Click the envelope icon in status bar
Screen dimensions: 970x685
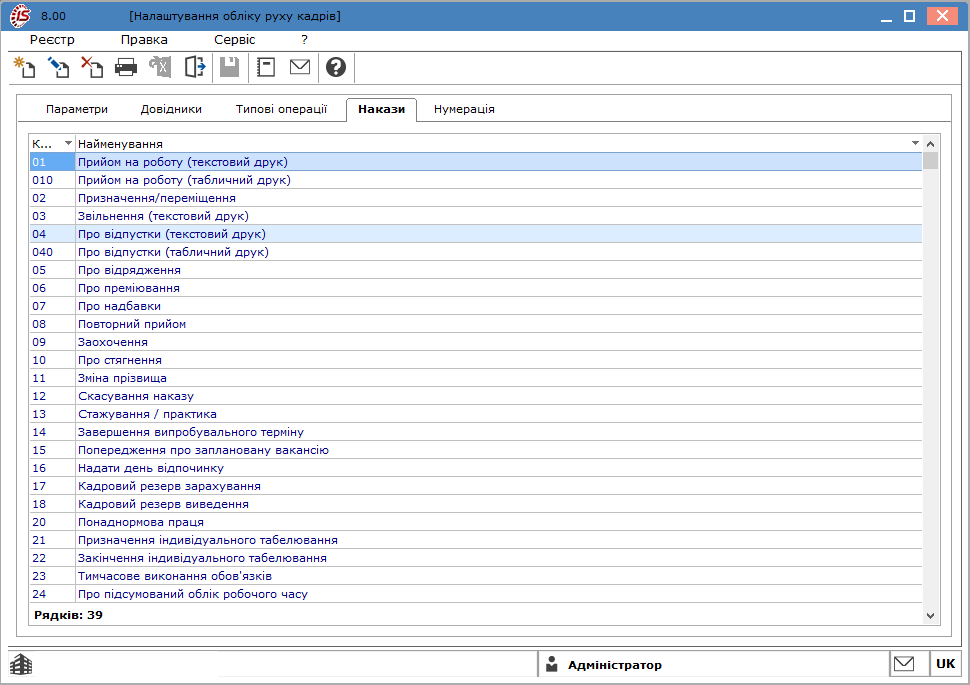(x=904, y=664)
